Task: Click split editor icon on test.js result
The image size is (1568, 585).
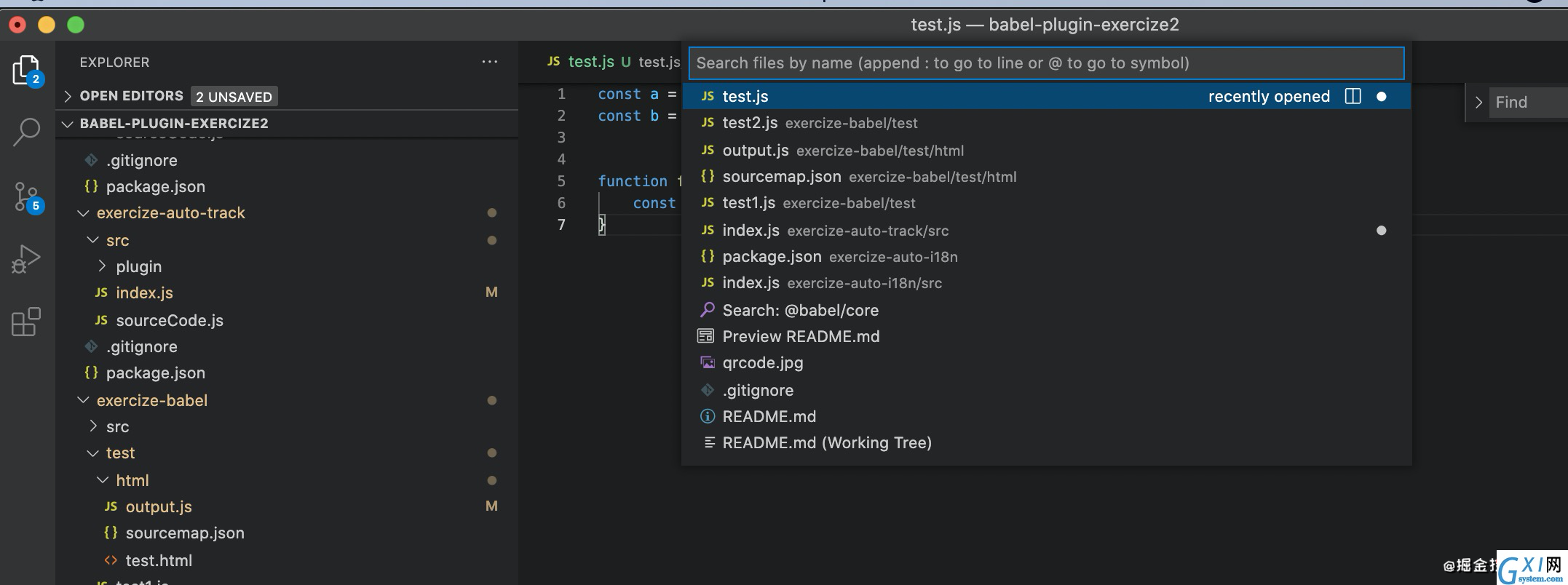Action: pos(1353,96)
